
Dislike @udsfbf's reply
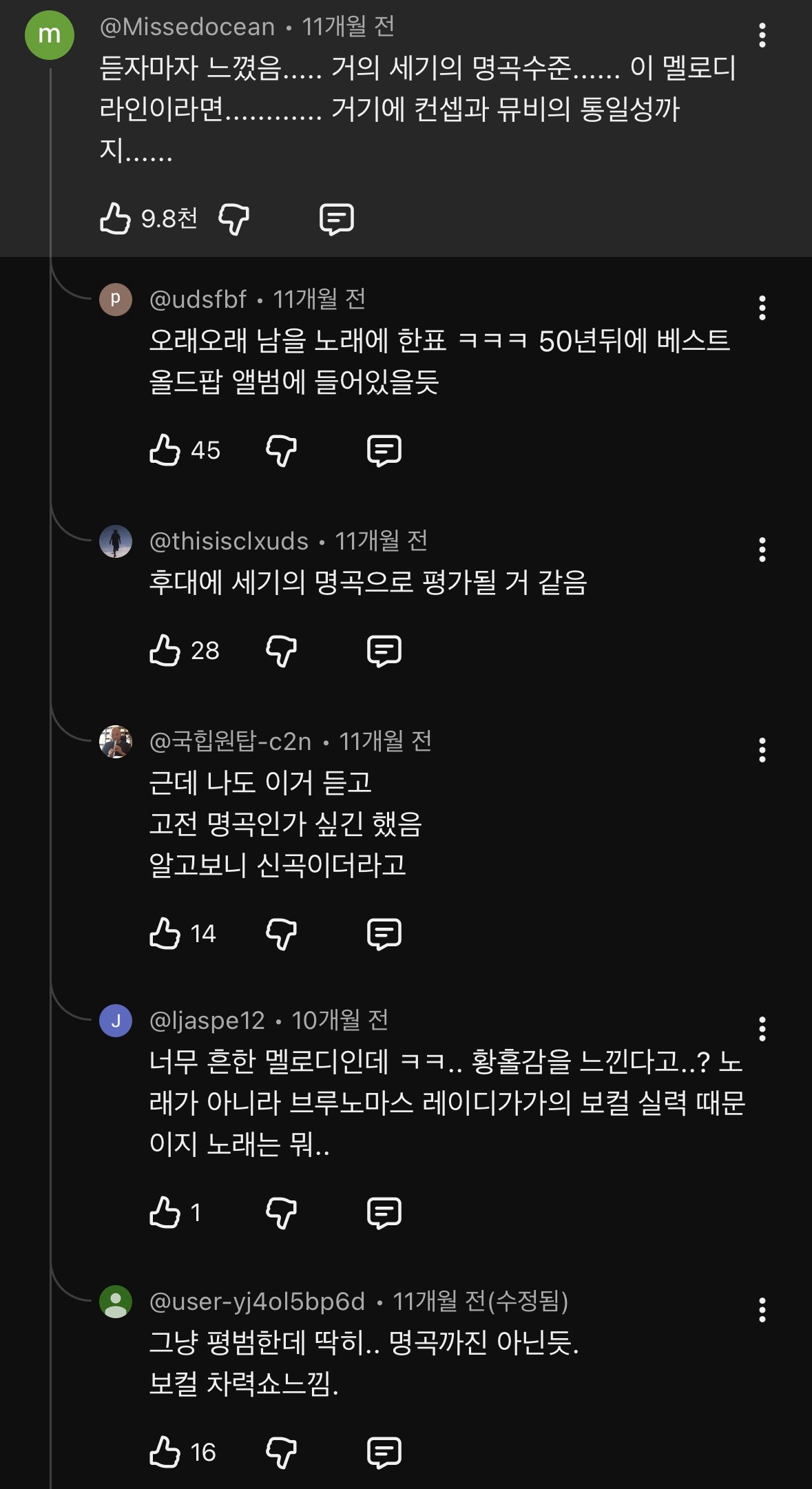[281, 450]
